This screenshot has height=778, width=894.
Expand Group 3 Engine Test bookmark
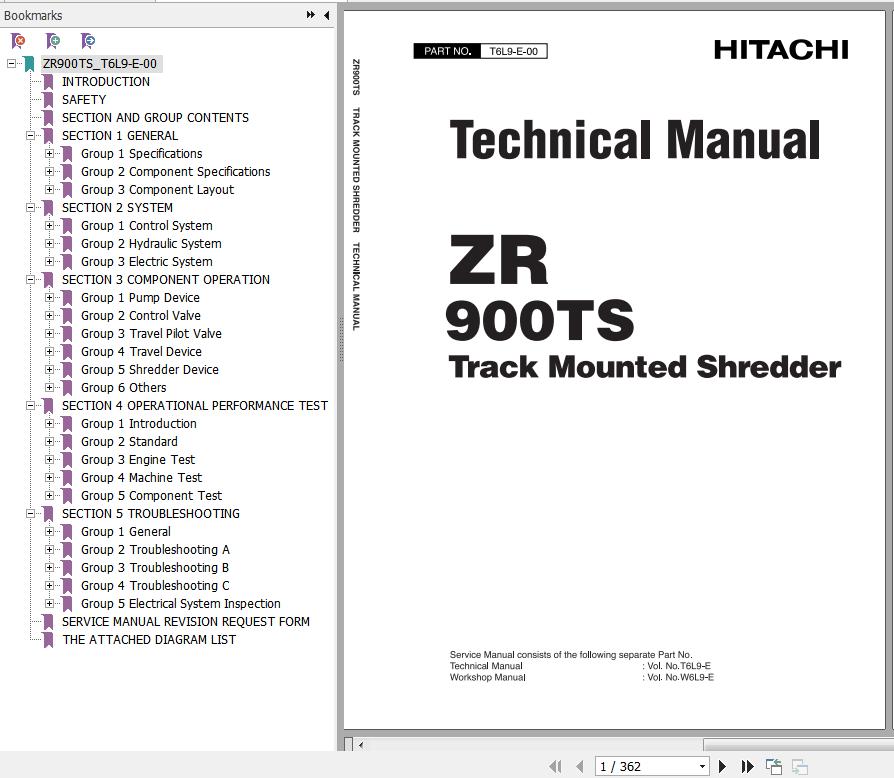click(50, 459)
